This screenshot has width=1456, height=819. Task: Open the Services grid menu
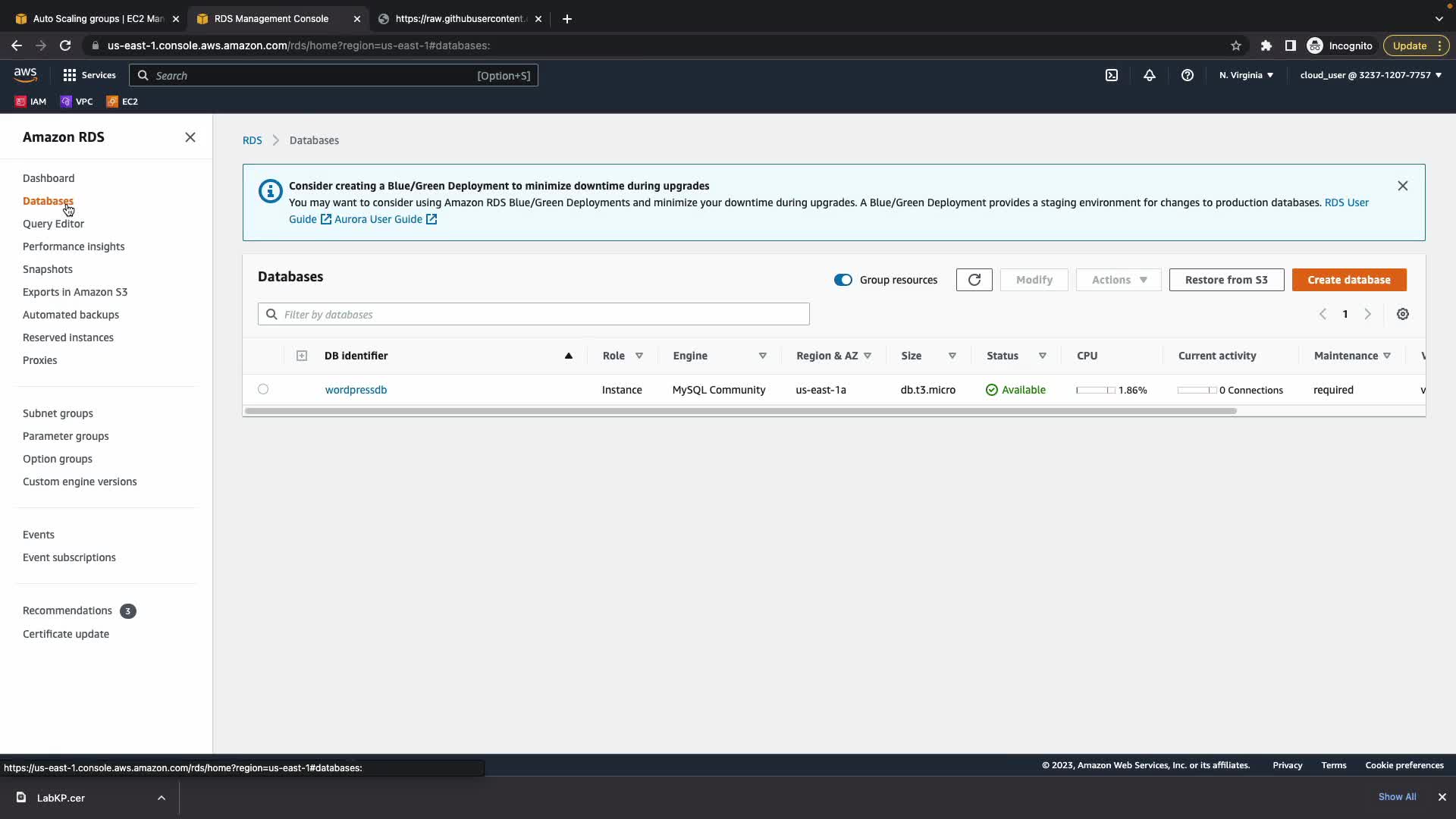[89, 75]
